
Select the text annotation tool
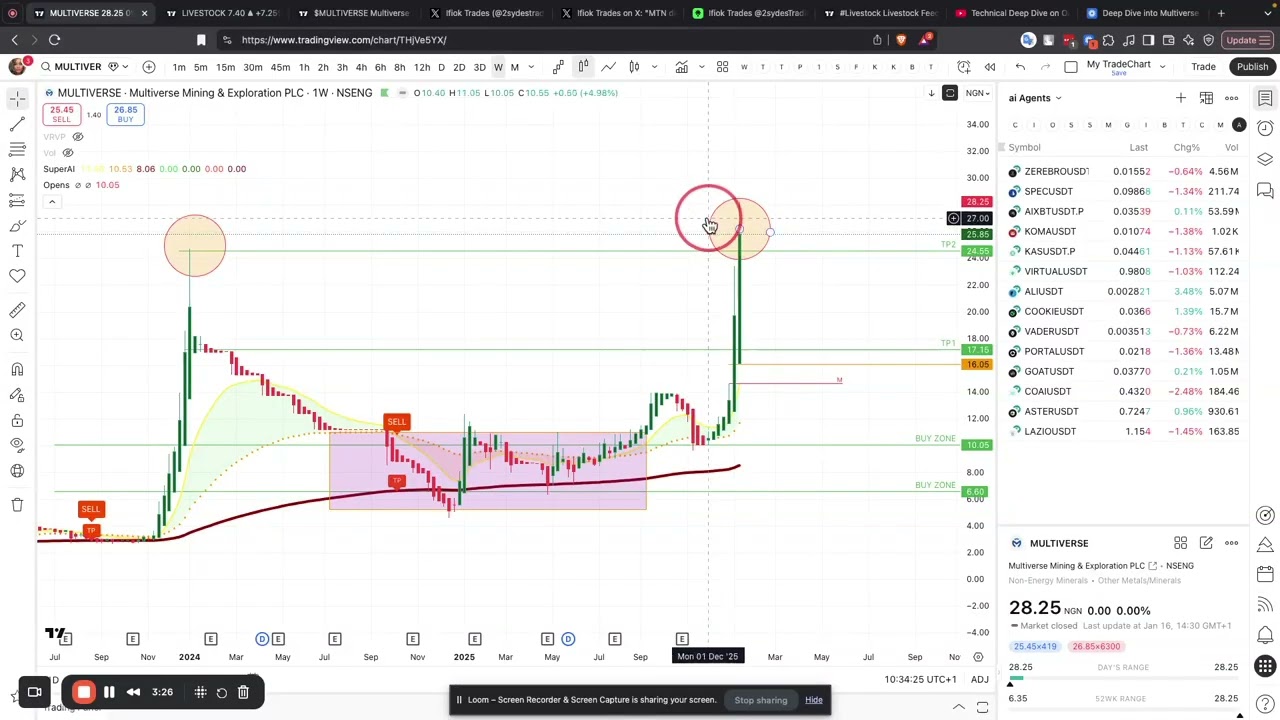[17, 251]
